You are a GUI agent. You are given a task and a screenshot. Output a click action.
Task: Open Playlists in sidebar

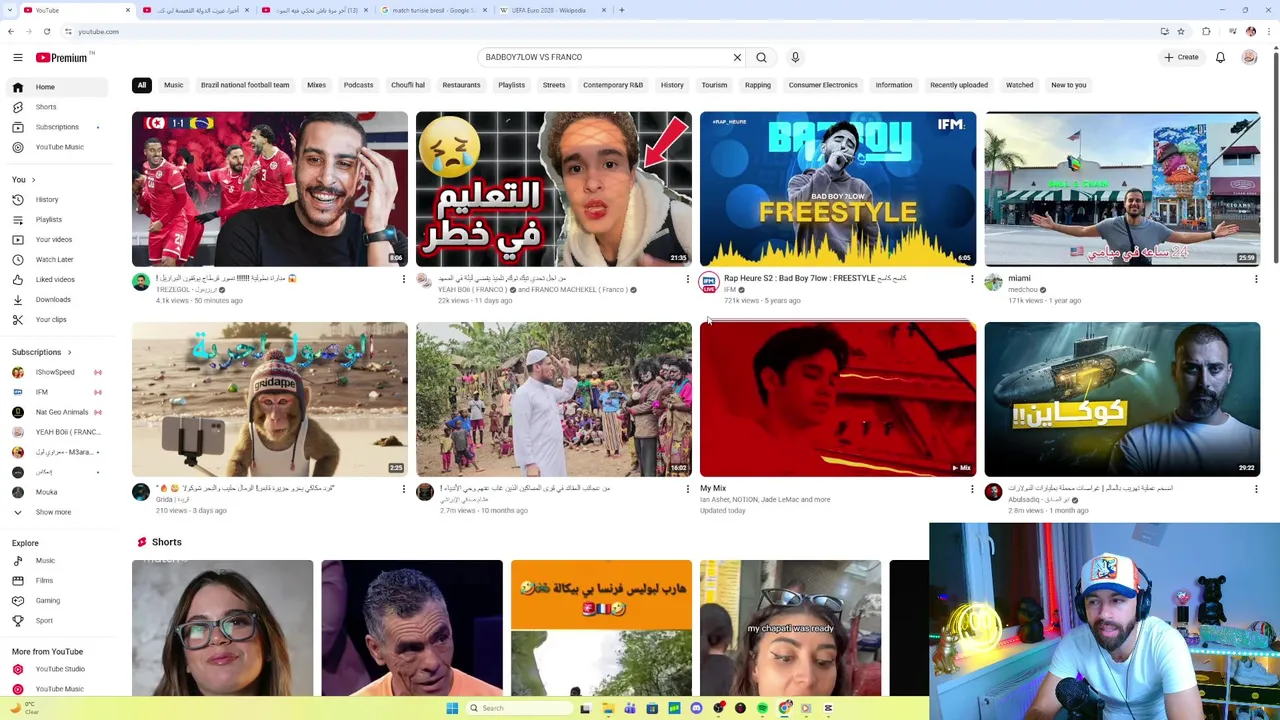pyautogui.click(x=55, y=220)
